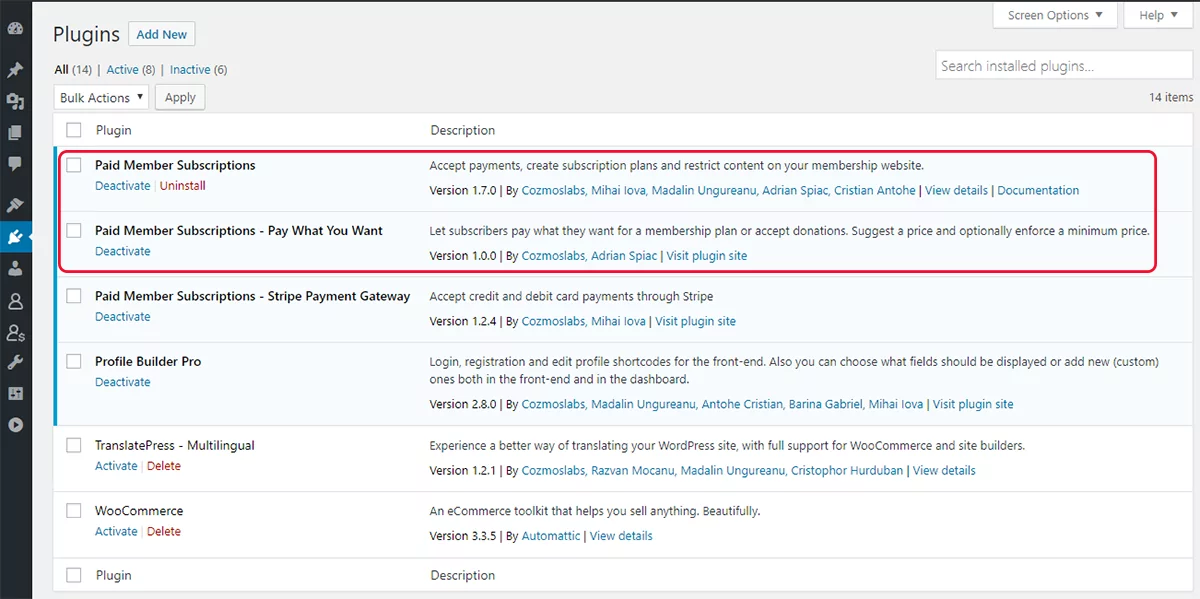The height and width of the screenshot is (599, 1200).
Task: Open Users via the solid person icon
Action: click(15, 269)
